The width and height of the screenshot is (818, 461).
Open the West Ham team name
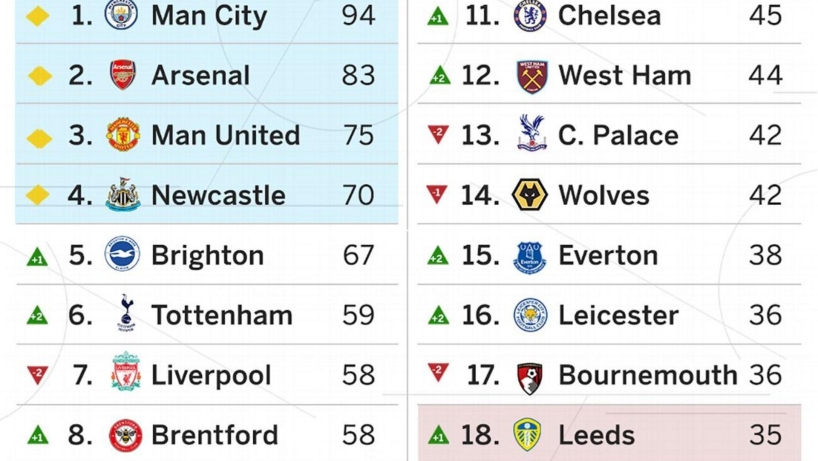point(624,75)
